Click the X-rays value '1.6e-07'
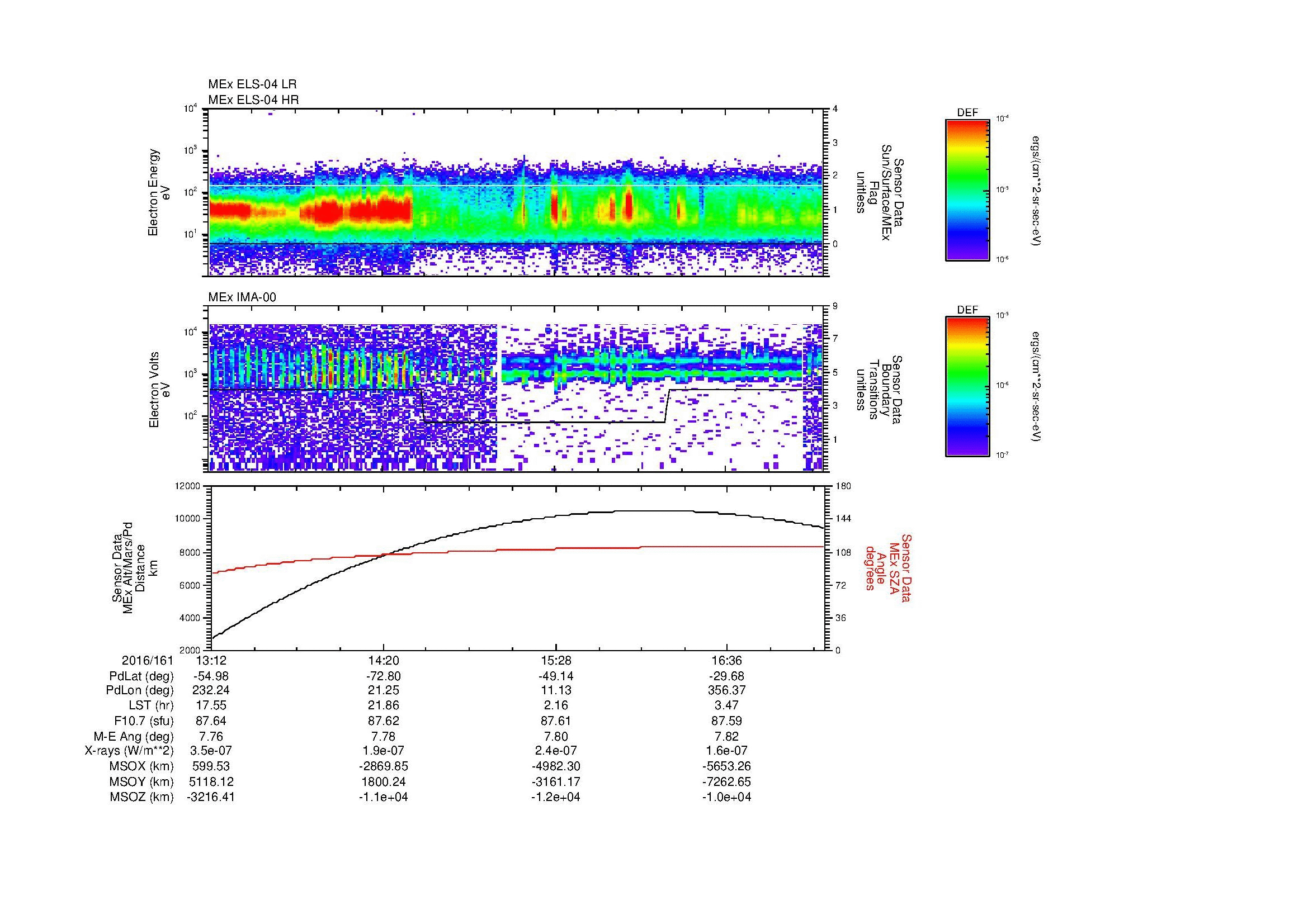The image size is (1308, 924). pos(727,751)
